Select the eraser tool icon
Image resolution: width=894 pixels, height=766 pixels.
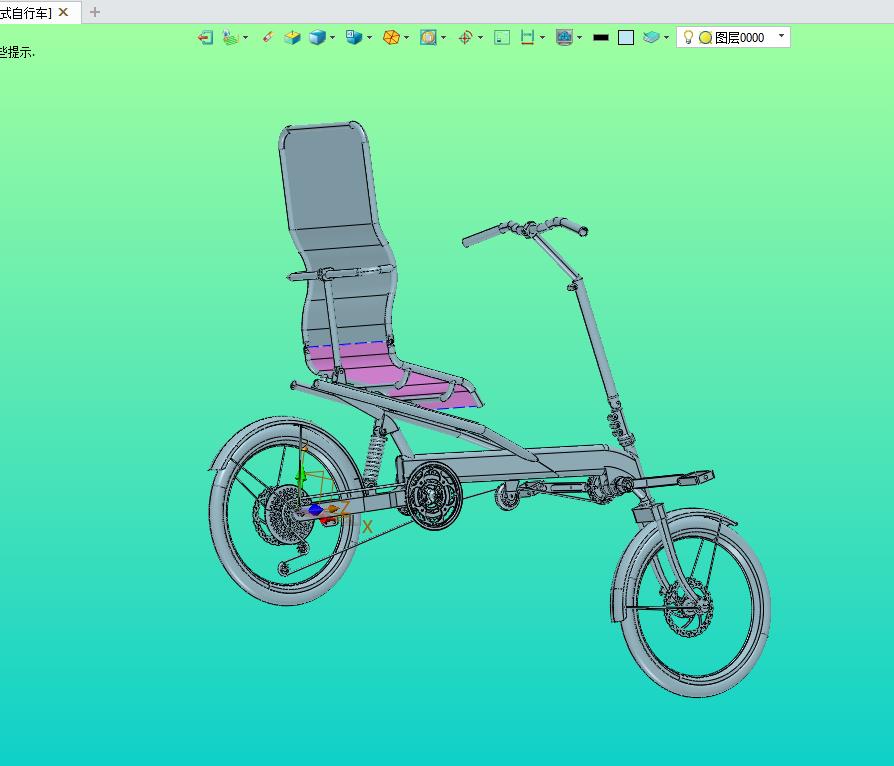[x=268, y=37]
